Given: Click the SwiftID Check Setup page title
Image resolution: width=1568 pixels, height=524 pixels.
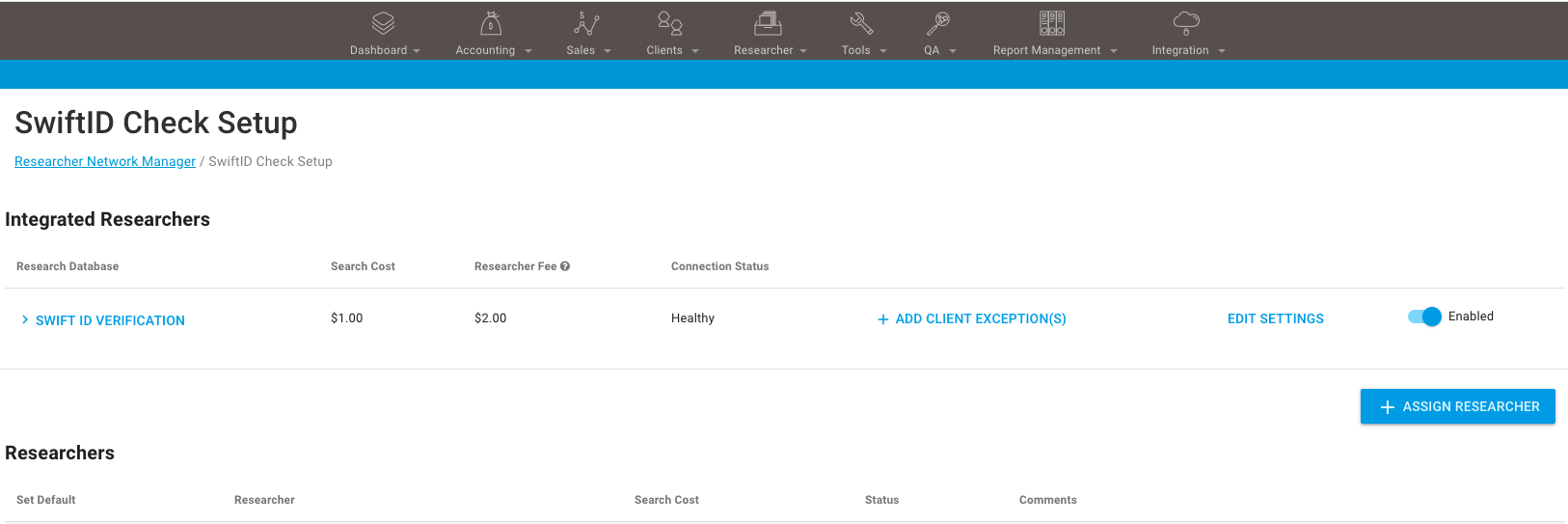Looking at the screenshot, I should (156, 123).
